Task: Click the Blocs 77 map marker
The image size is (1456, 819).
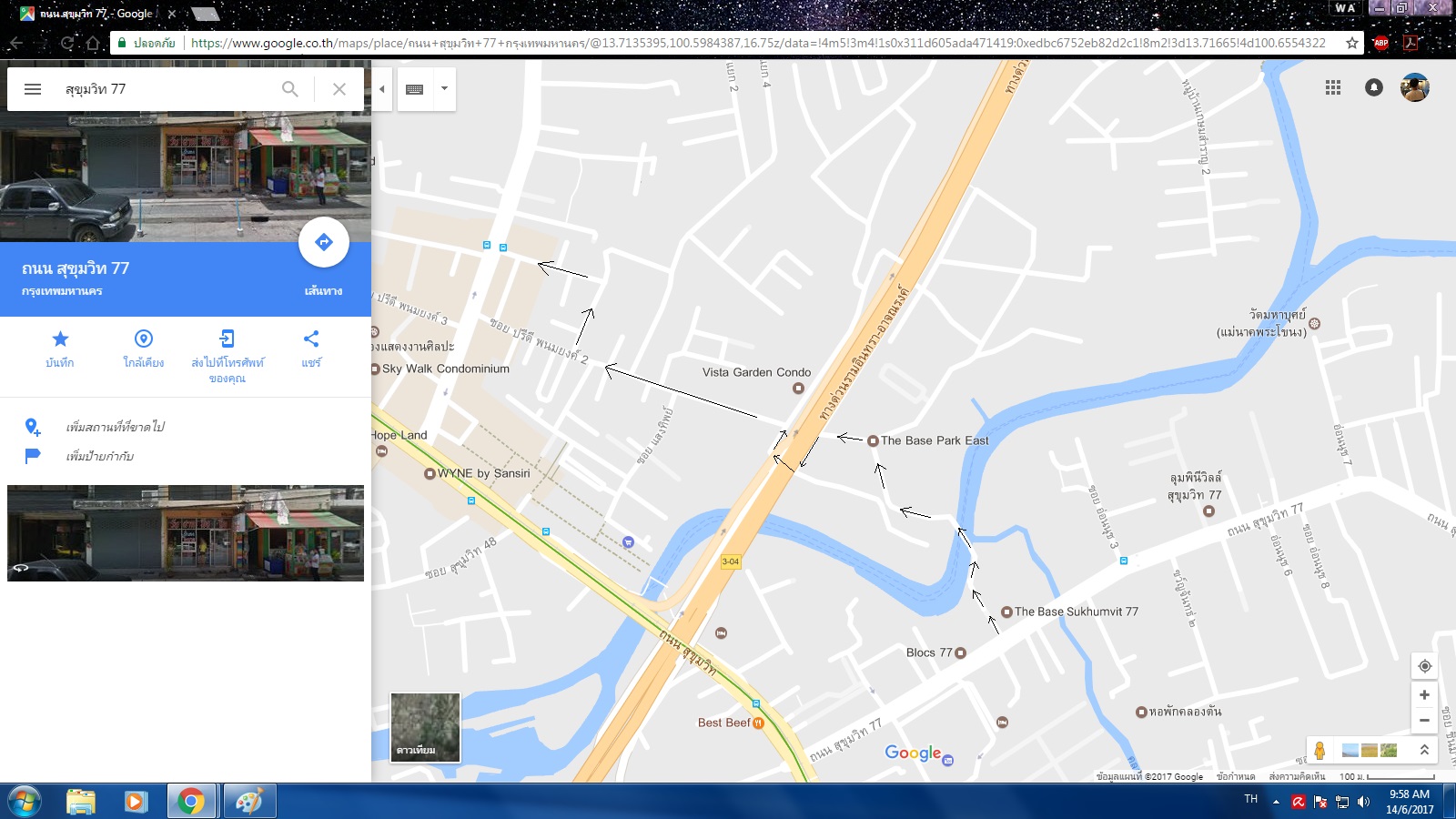Action: coord(960,652)
